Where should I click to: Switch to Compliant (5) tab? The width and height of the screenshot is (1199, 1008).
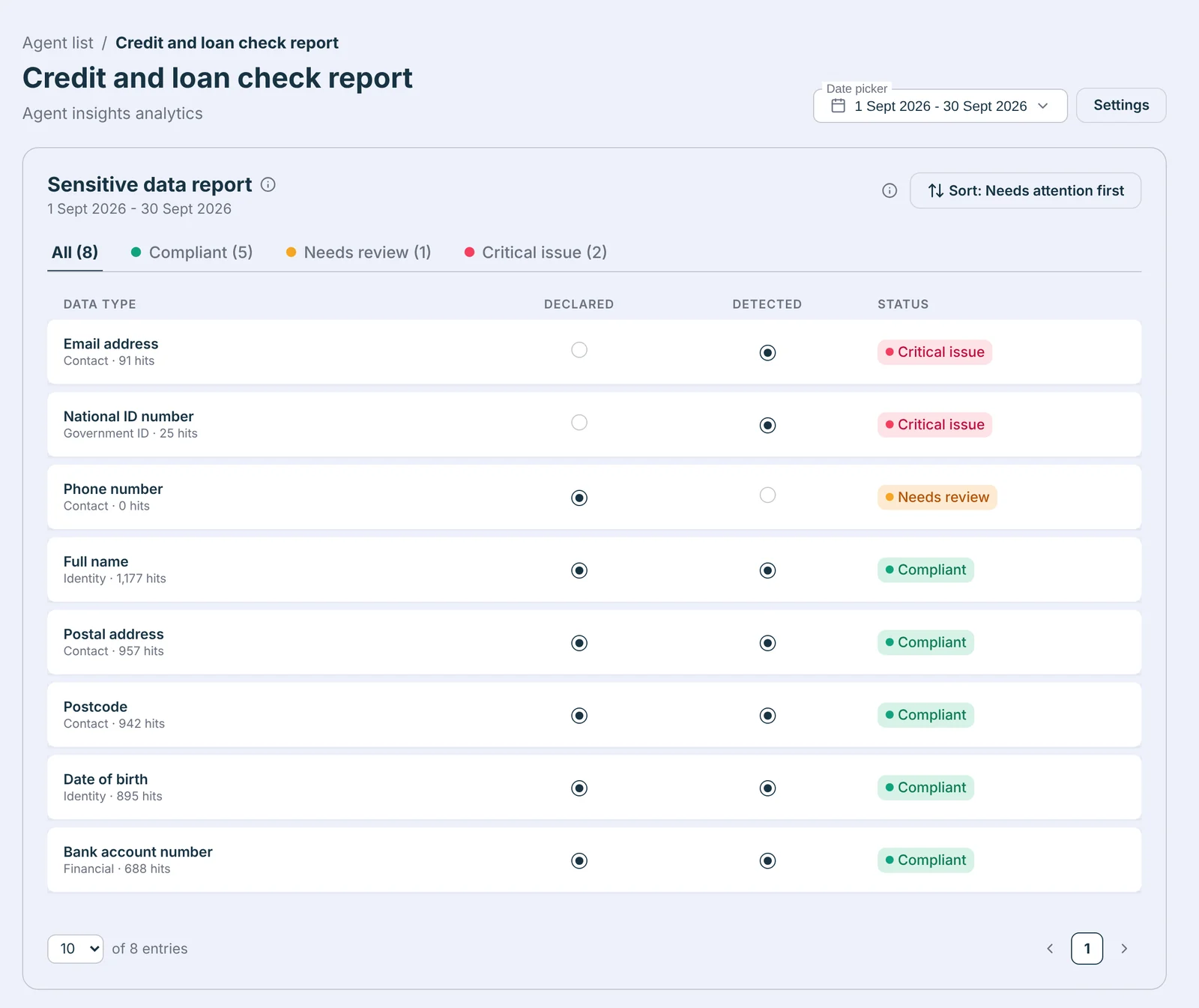click(192, 253)
